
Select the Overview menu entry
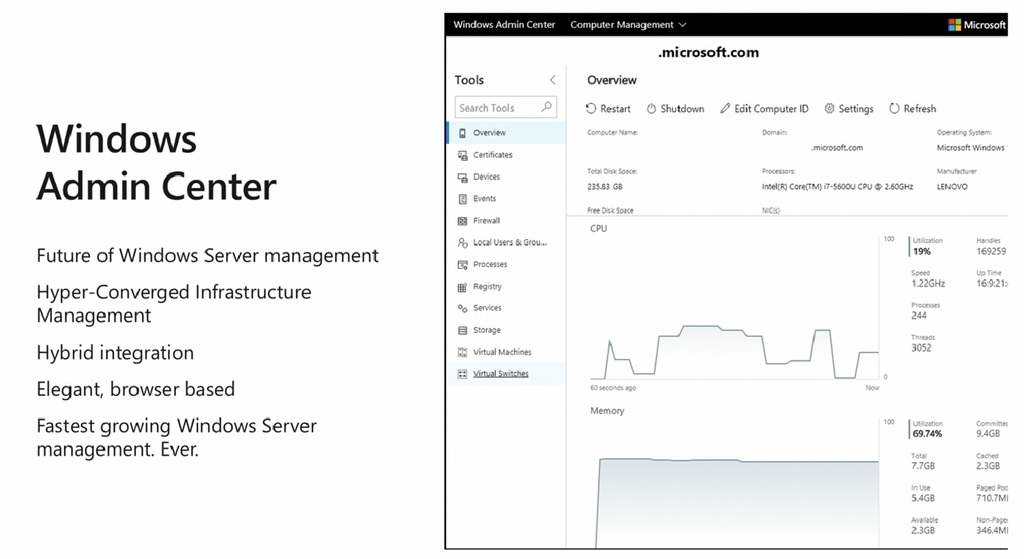(x=507, y=133)
